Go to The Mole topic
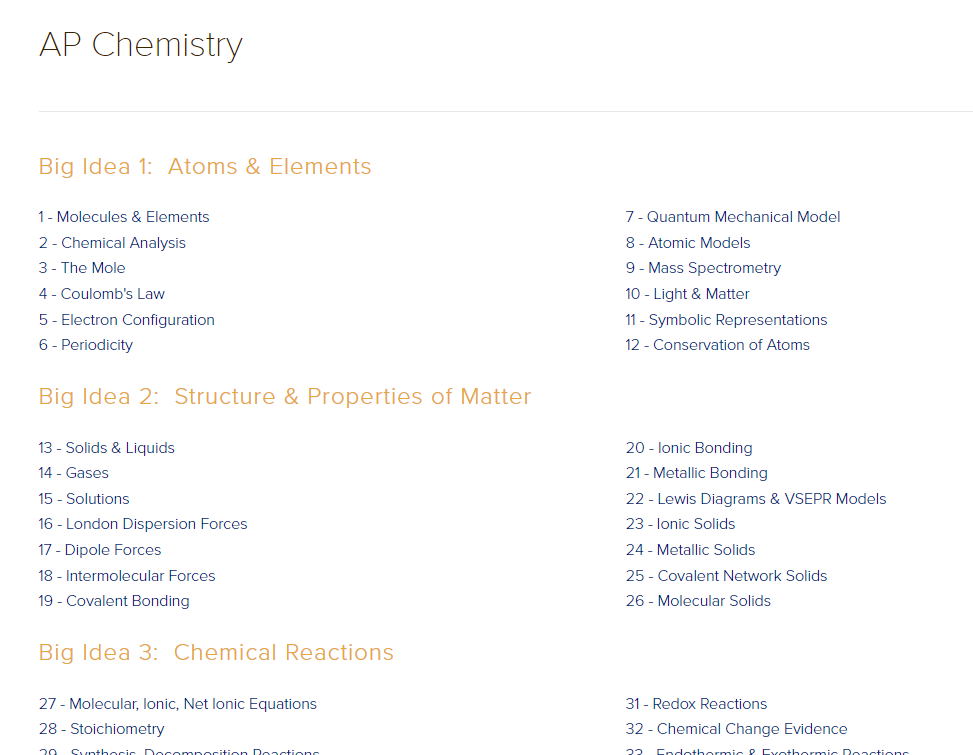973x755 pixels. [82, 268]
